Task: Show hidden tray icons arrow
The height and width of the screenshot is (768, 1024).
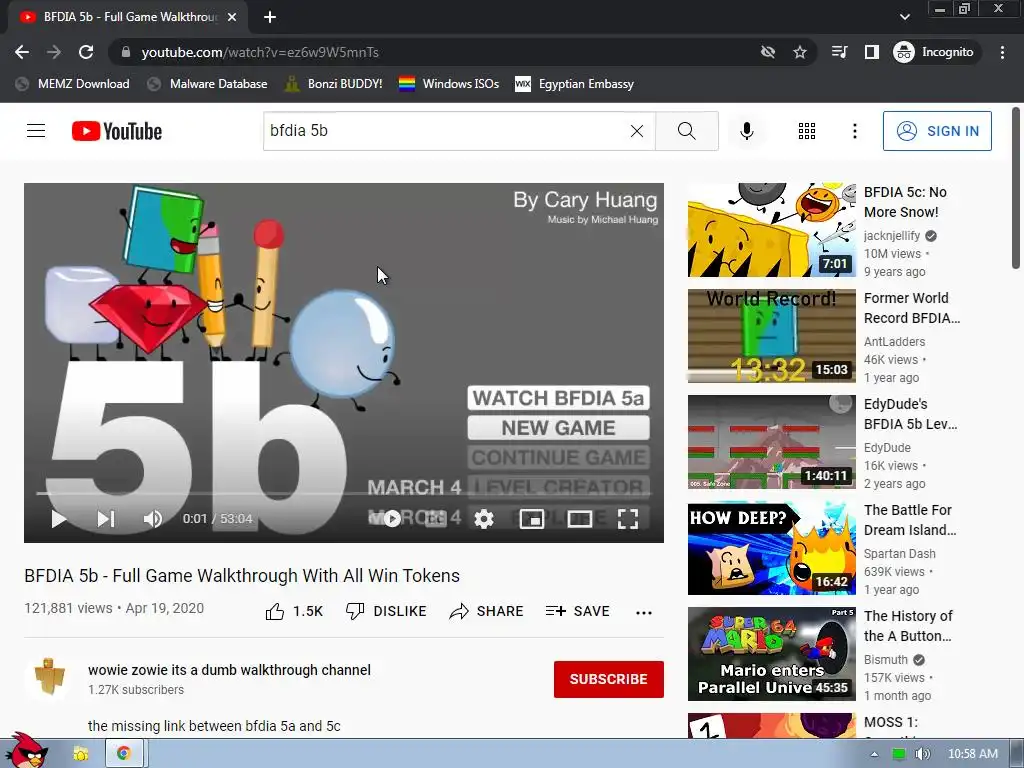Action: [x=874, y=754]
